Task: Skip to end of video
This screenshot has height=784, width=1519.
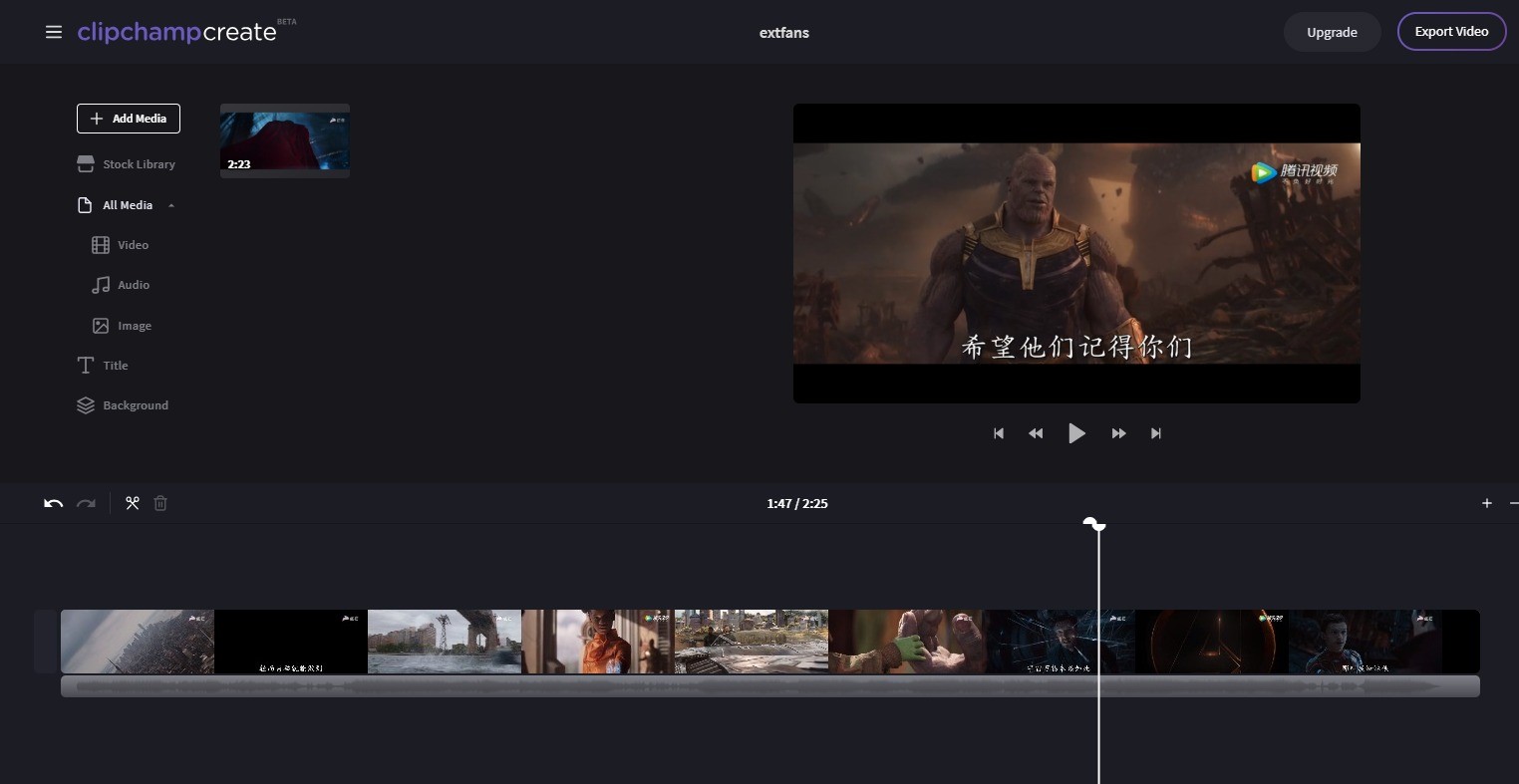Action: click(x=1155, y=433)
